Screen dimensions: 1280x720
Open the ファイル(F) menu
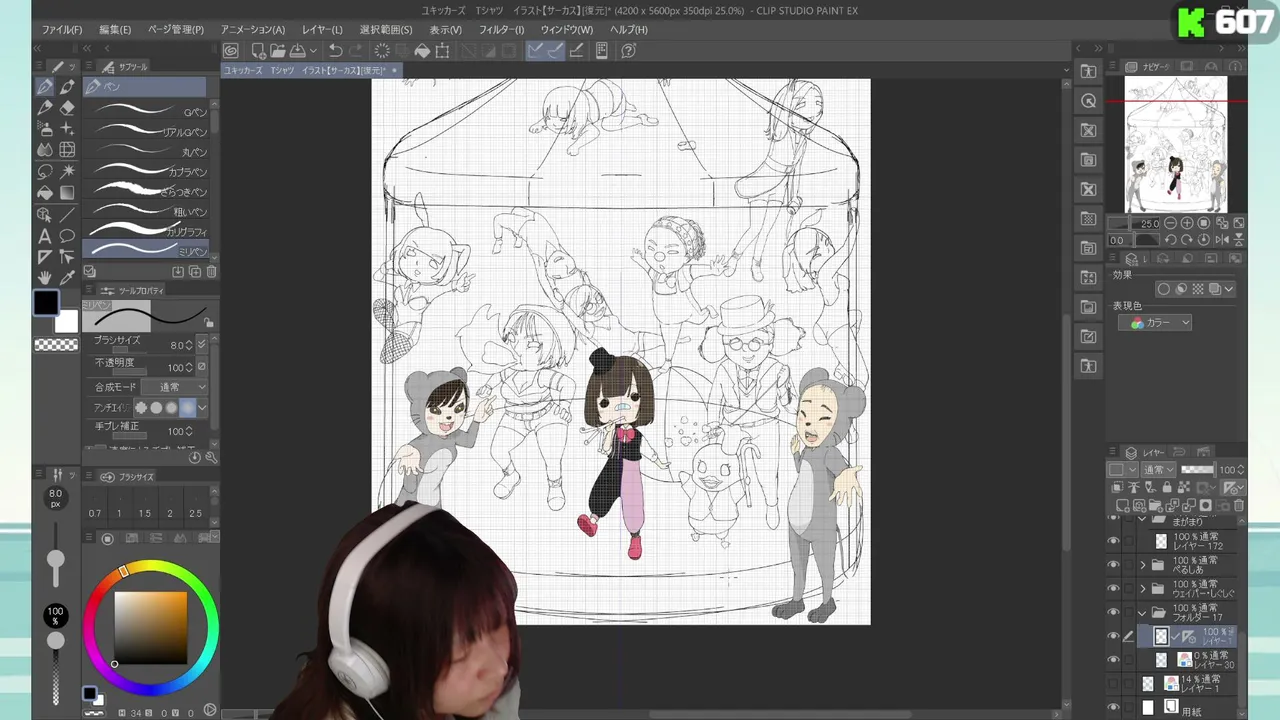62,30
